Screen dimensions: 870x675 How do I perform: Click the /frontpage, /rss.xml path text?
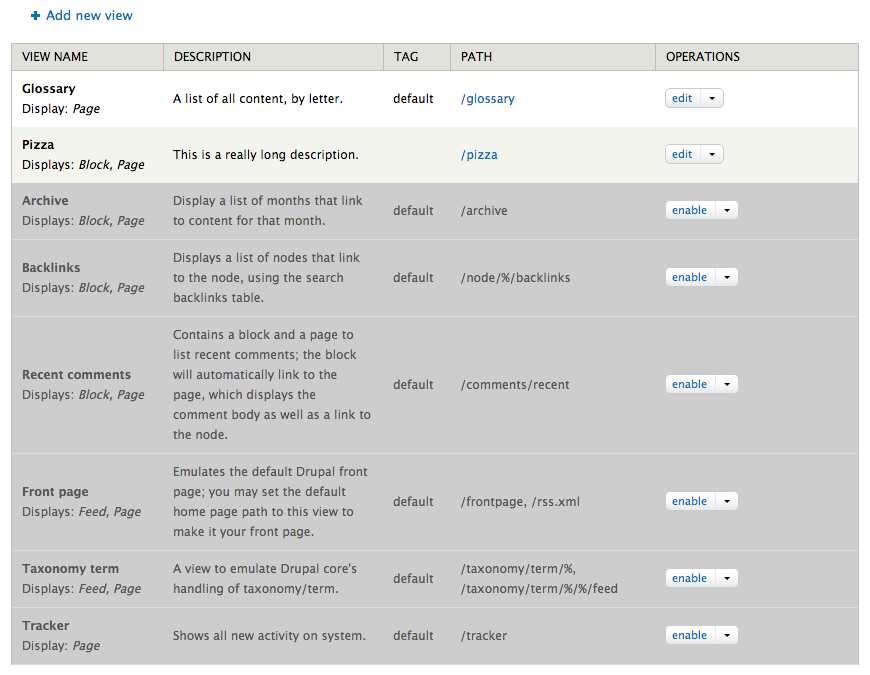coord(520,502)
